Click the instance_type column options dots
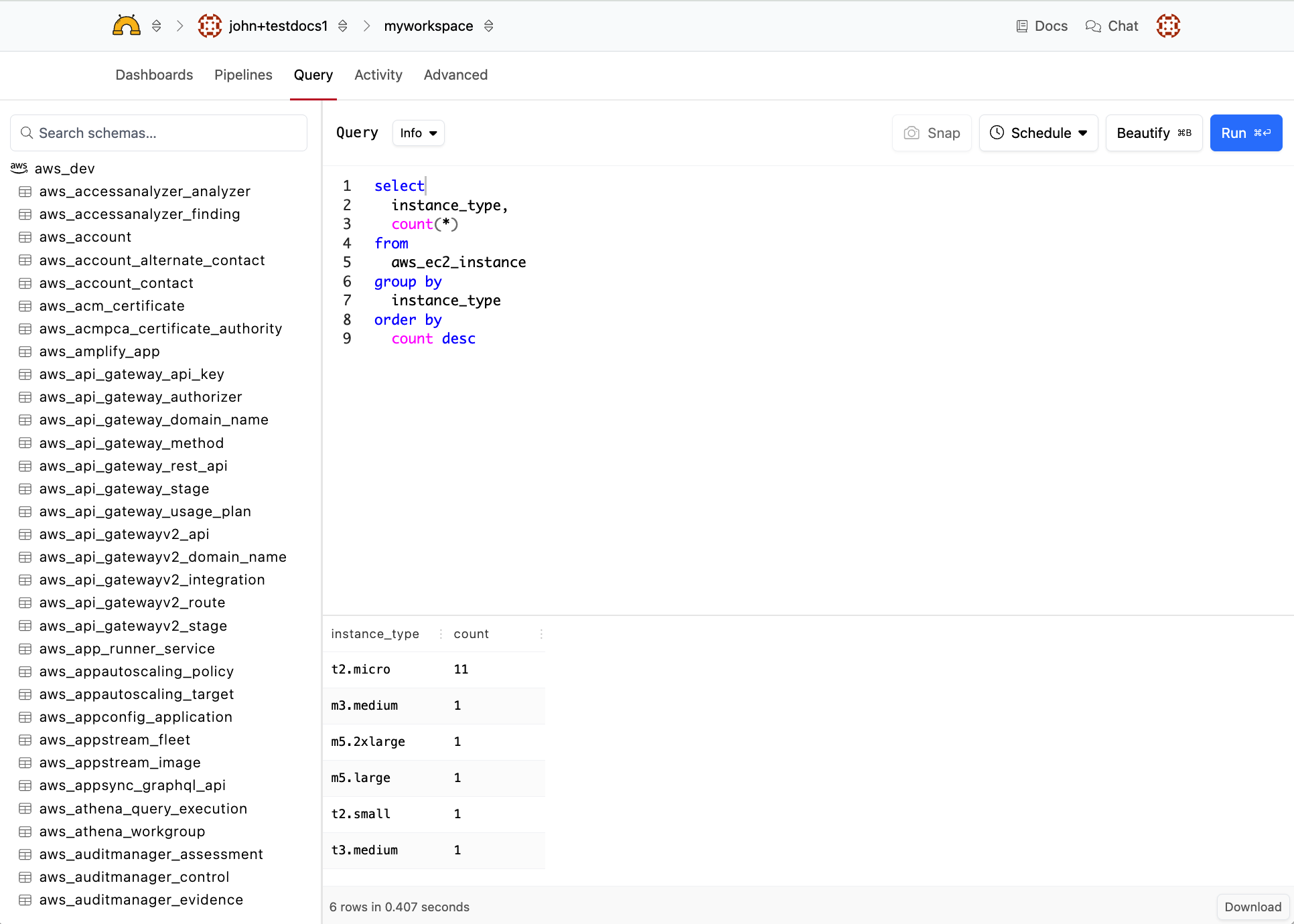1294x924 pixels. (441, 634)
